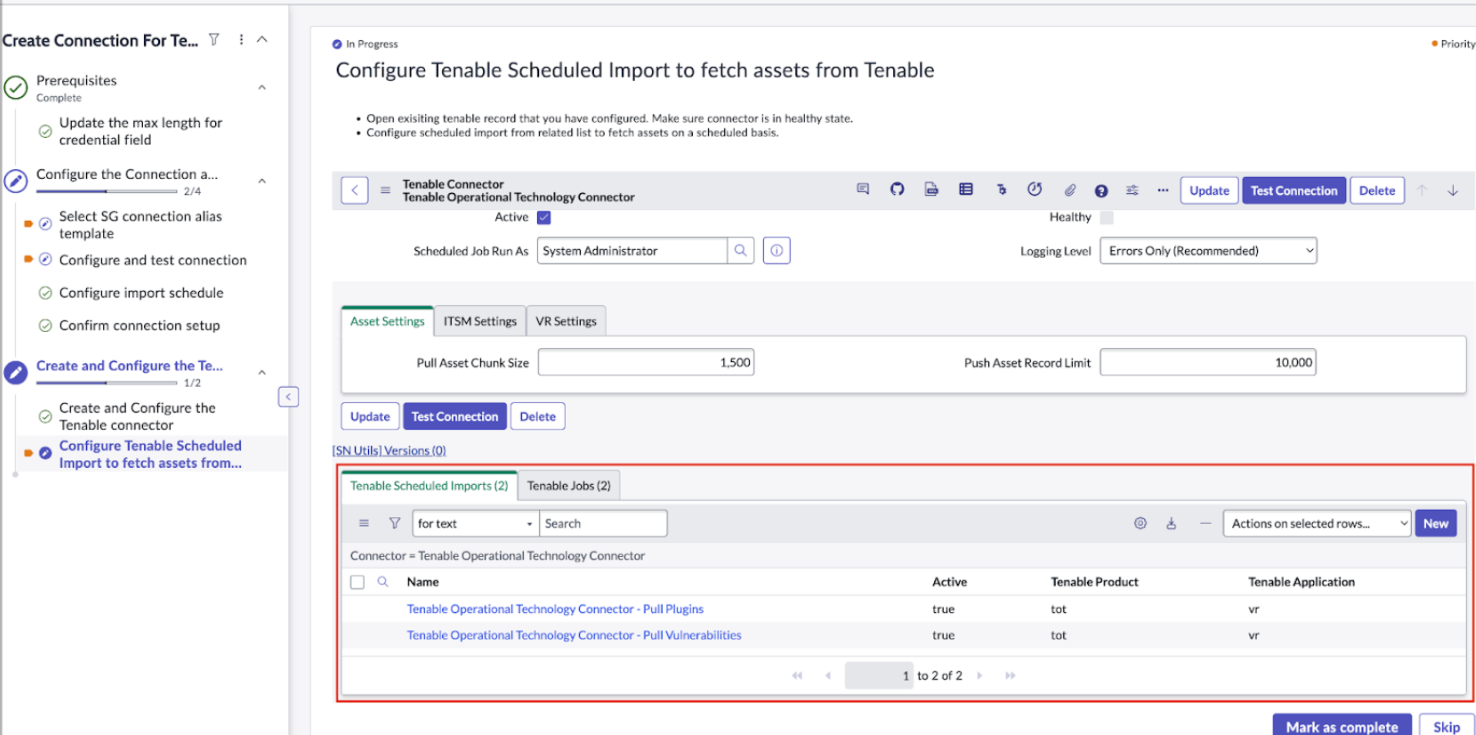1476x735 pixels.
Task: Open related list personalize gear icon
Action: click(1140, 523)
